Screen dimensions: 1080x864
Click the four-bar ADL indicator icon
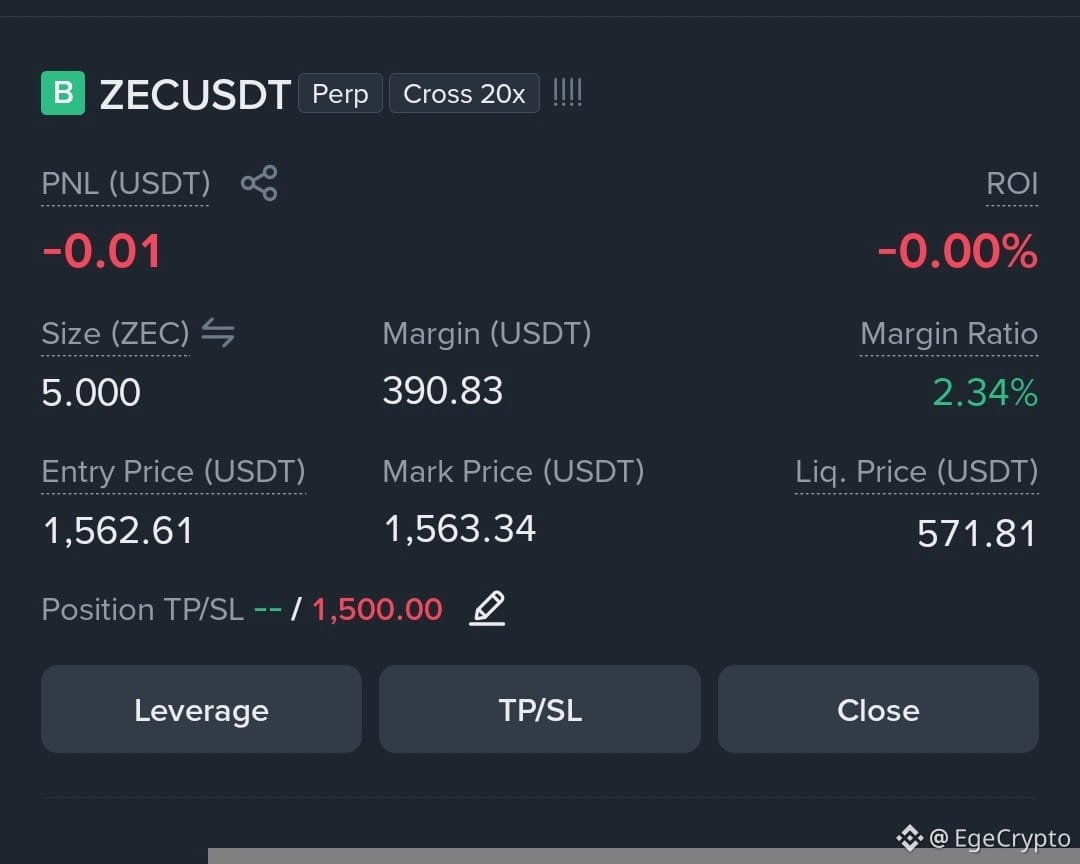coord(568,92)
